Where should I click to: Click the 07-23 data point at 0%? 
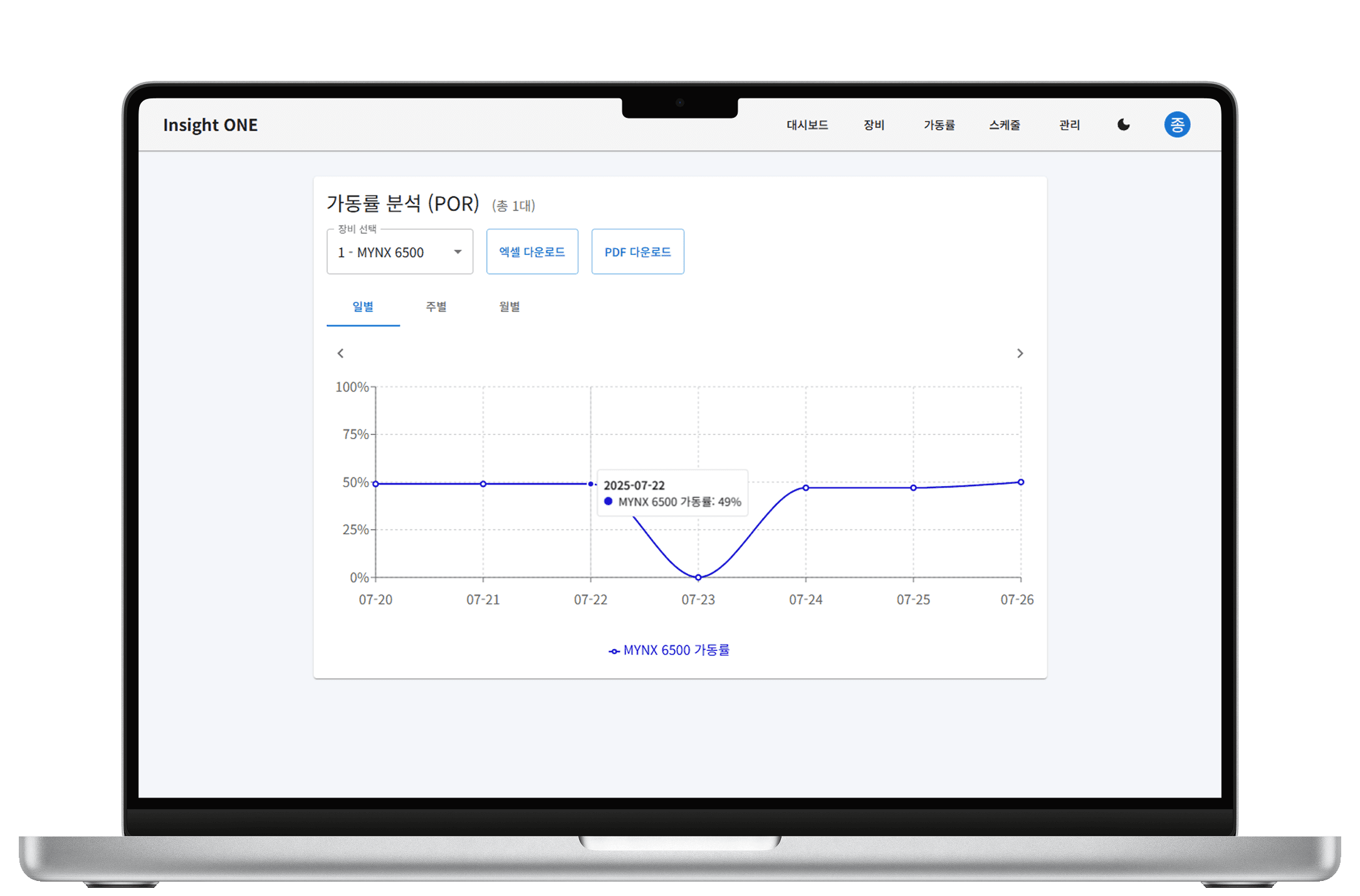tap(698, 577)
